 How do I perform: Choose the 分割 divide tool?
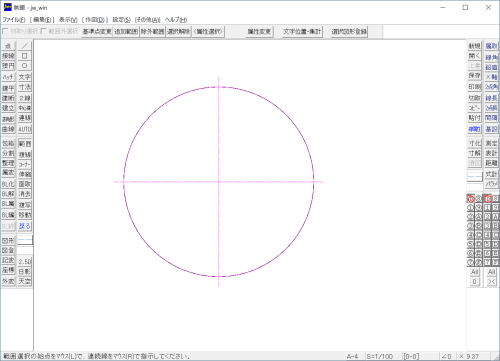pyautogui.click(x=8, y=153)
